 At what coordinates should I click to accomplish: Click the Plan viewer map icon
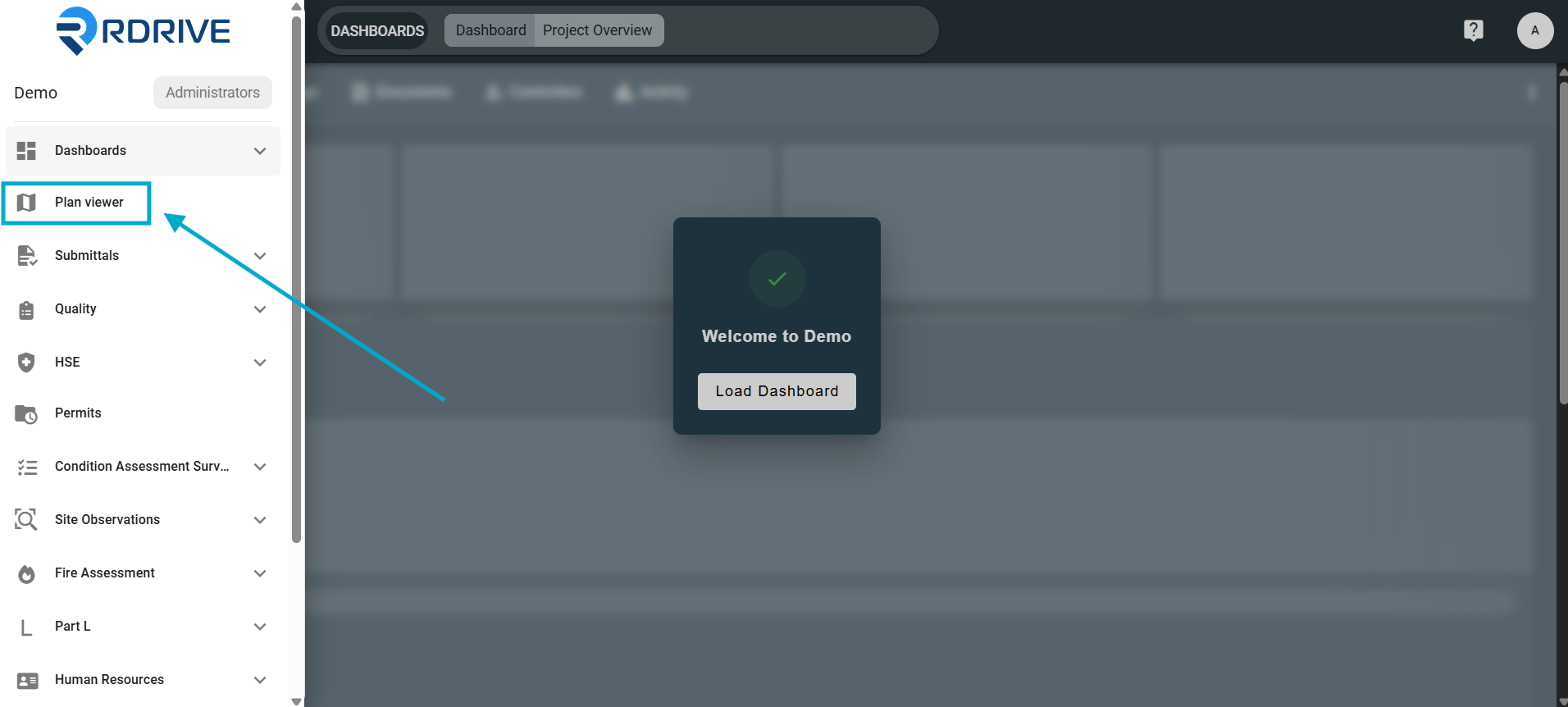point(26,203)
